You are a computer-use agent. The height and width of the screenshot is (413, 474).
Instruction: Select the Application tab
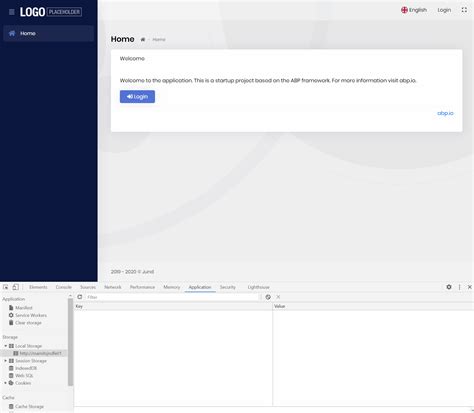200,287
